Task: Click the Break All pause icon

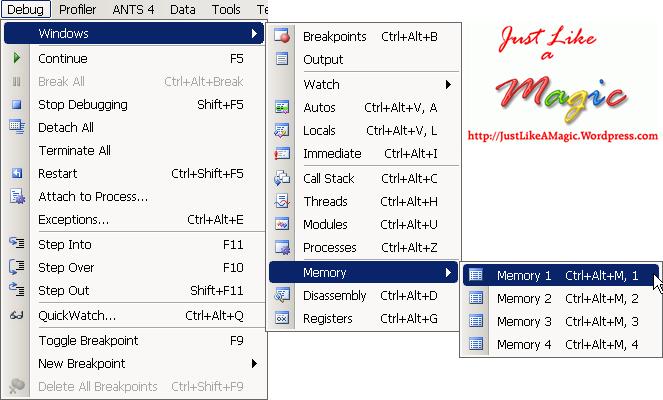Action: point(16,81)
